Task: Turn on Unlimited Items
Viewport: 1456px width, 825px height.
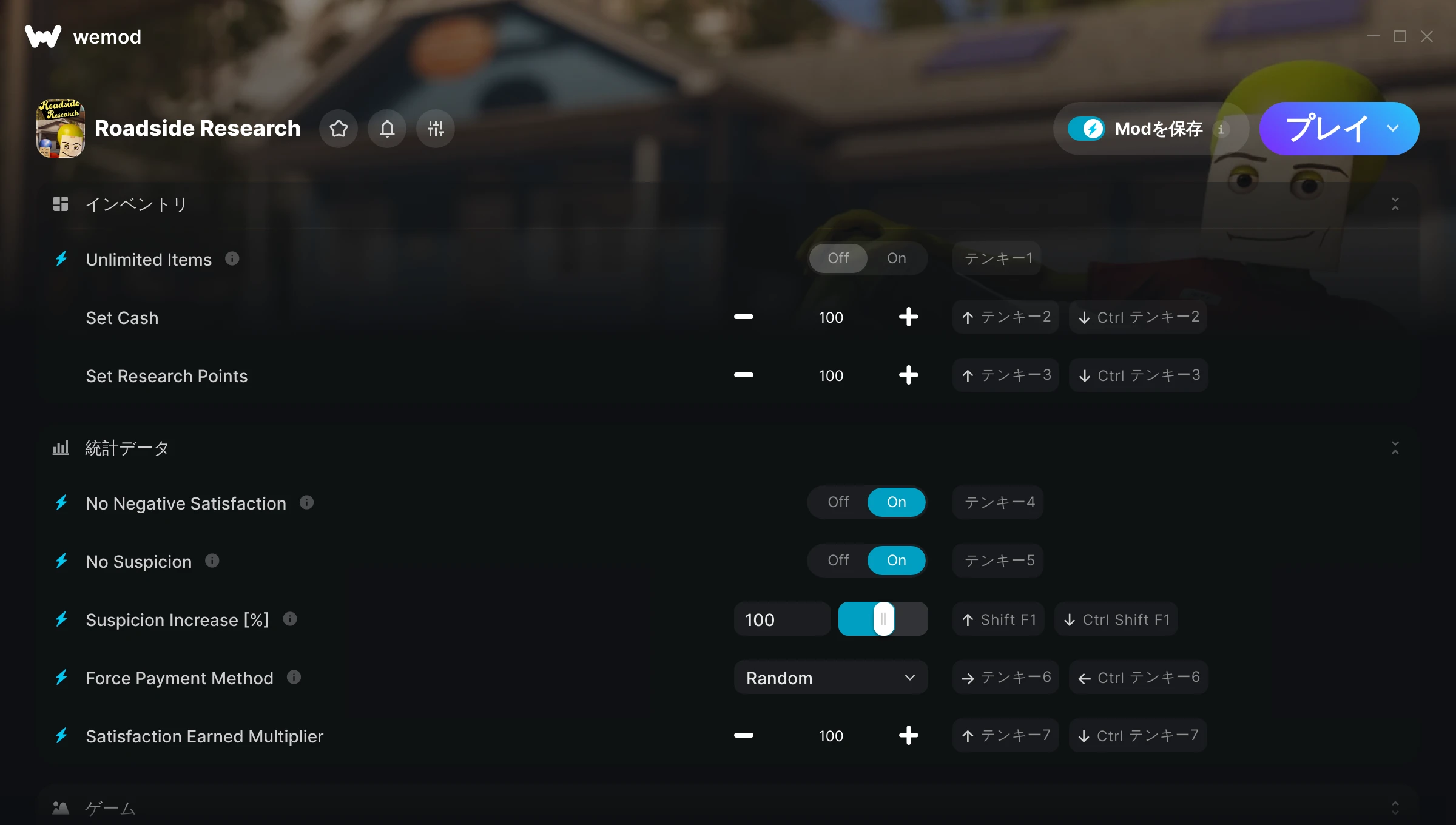Action: point(896,258)
